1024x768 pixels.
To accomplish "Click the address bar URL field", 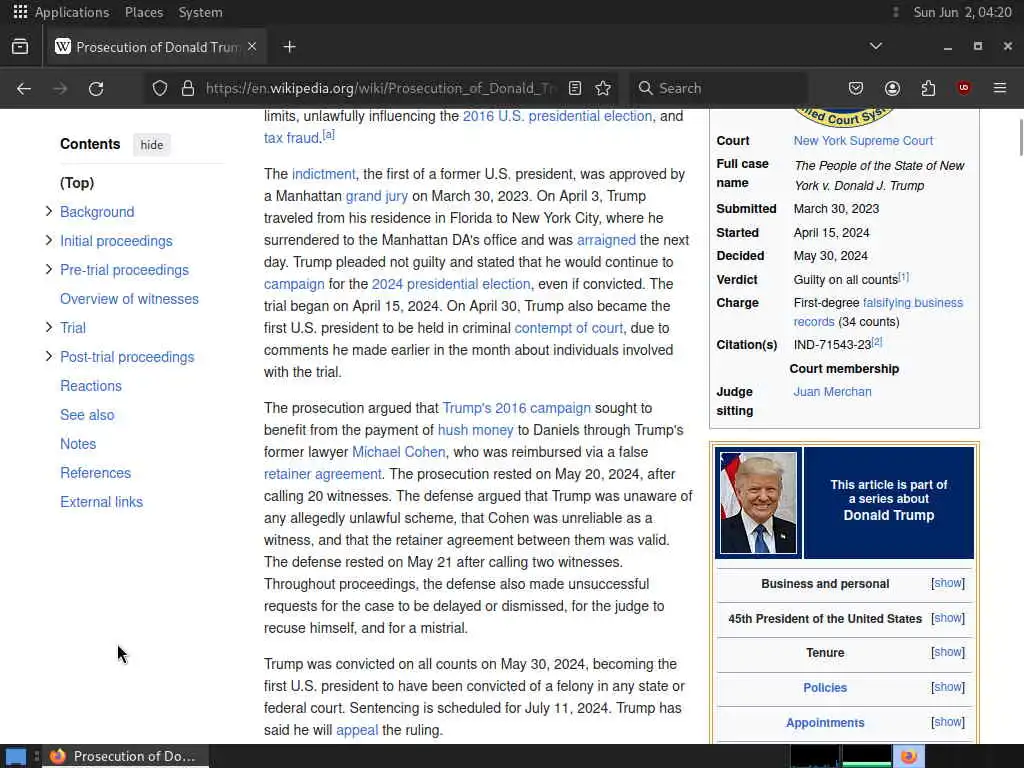I will (381, 88).
